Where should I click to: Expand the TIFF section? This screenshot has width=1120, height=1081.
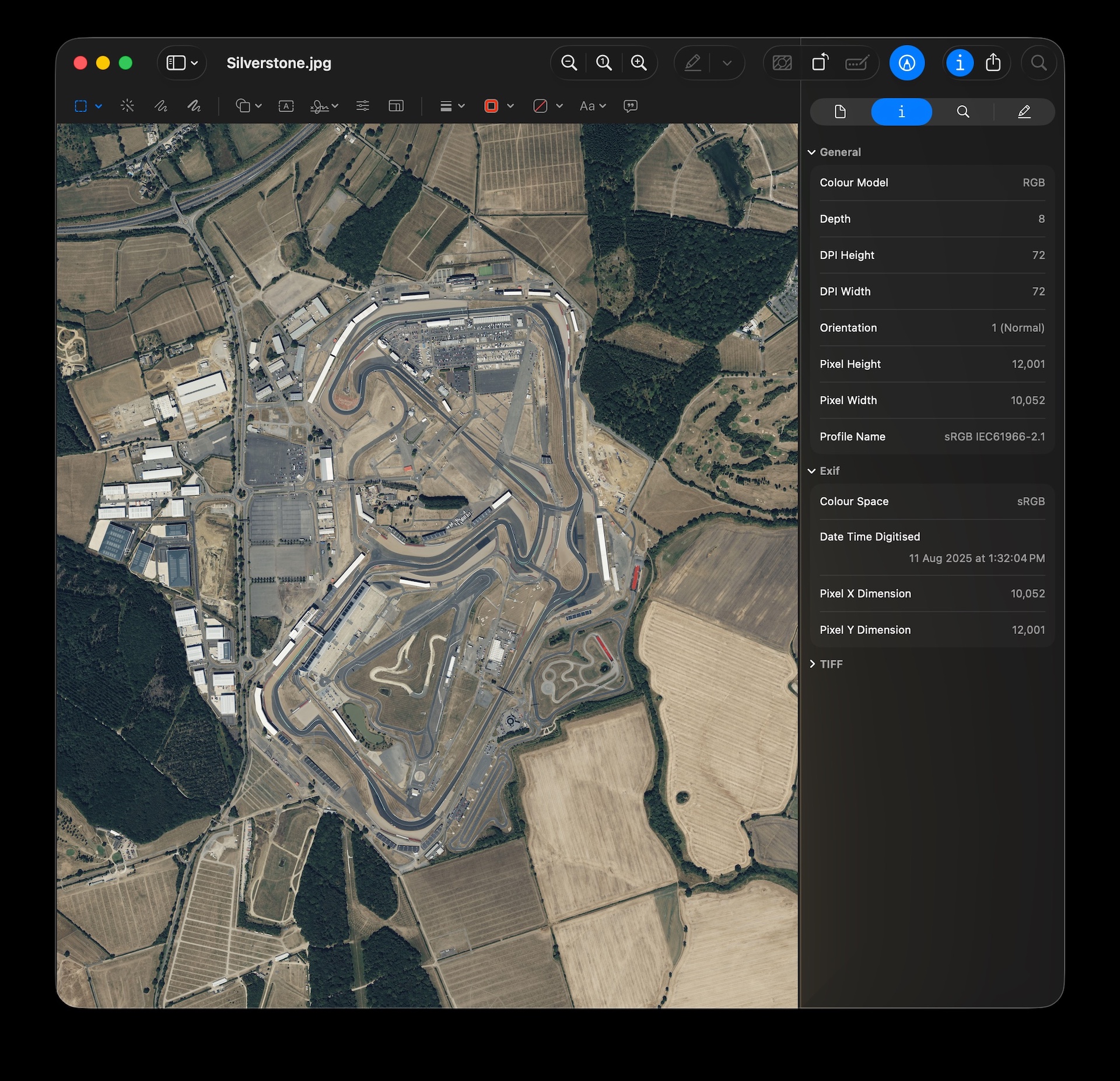click(811, 664)
